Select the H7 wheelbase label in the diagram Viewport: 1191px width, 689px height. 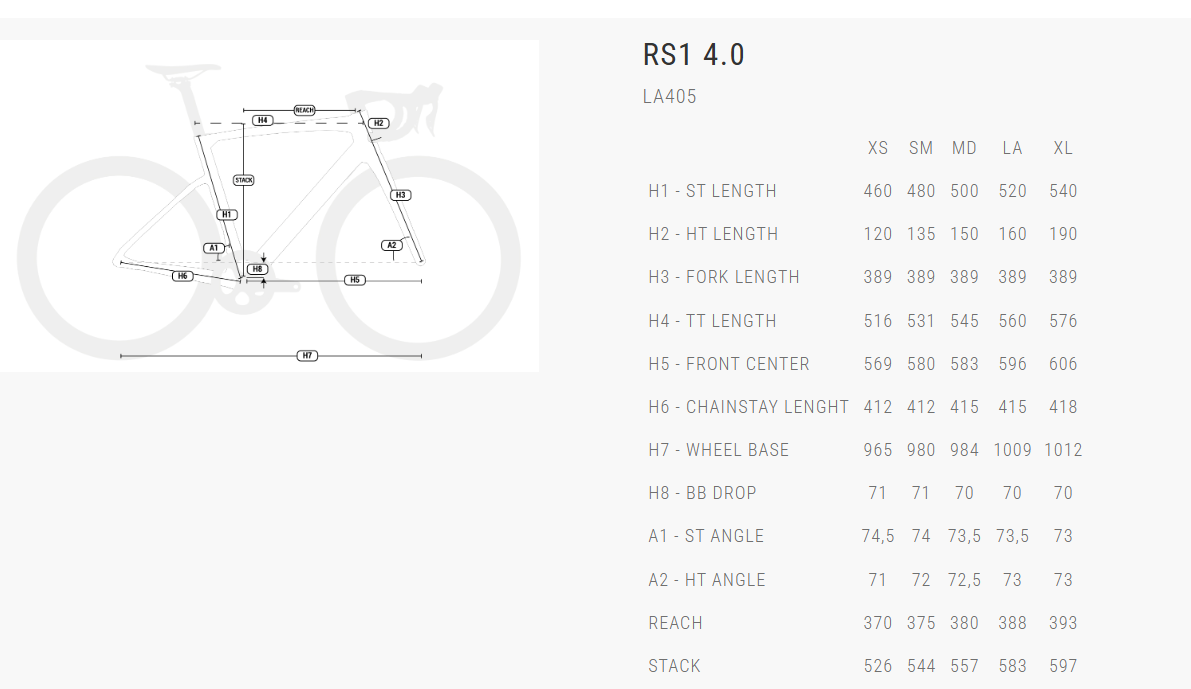pos(307,356)
